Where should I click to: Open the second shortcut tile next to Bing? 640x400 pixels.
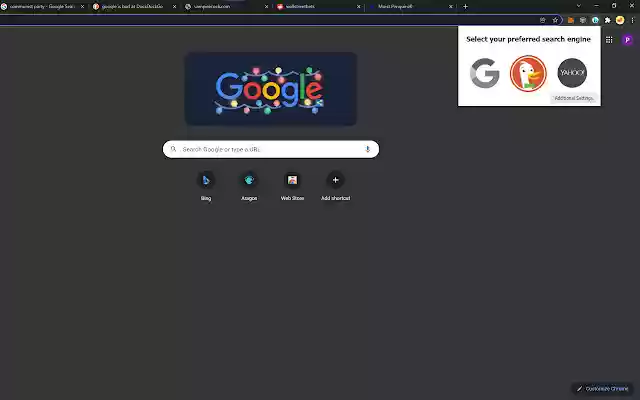[249, 186]
